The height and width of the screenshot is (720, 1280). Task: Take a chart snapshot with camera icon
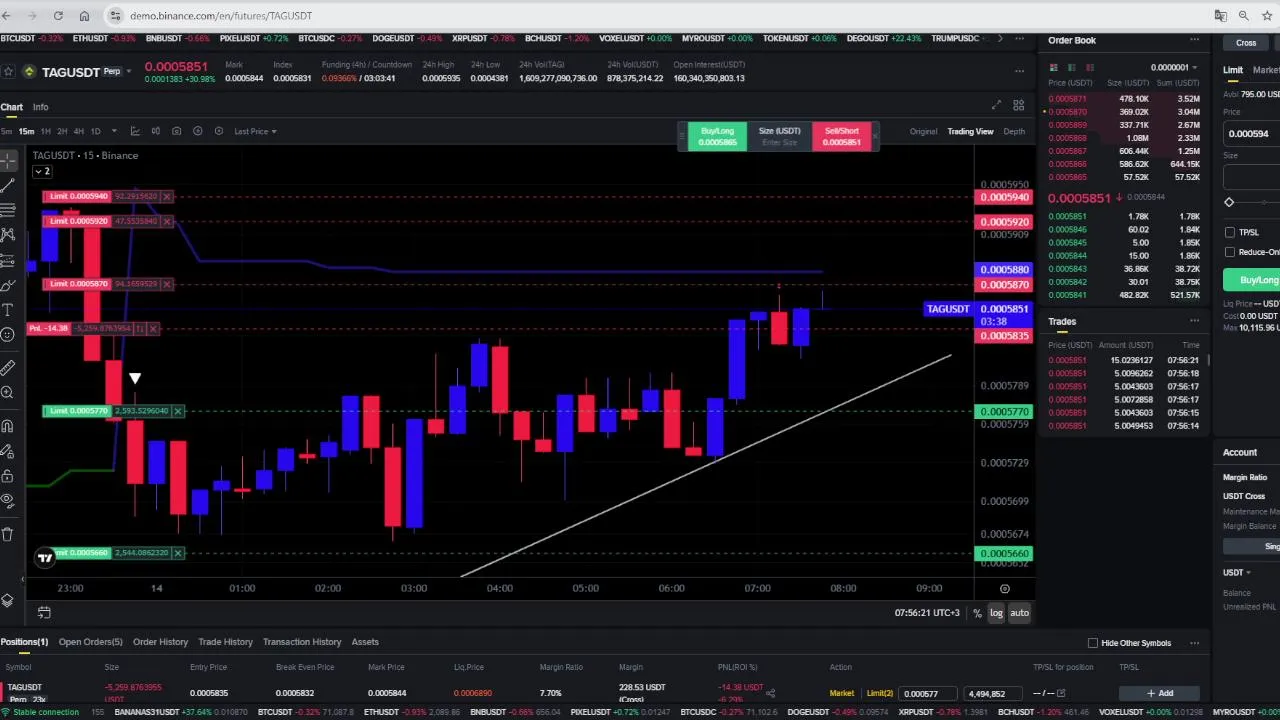[x=177, y=131]
